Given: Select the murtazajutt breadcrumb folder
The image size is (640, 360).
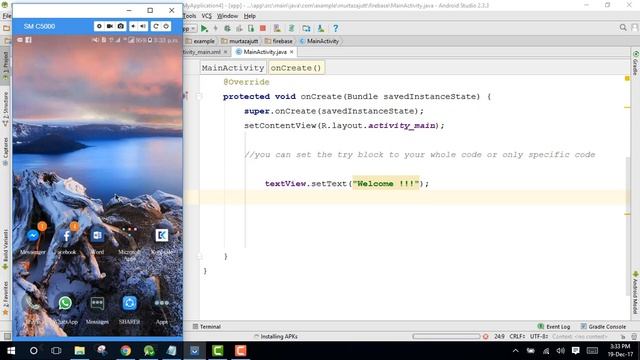Looking at the screenshot, I should pyautogui.click(x=240, y=41).
